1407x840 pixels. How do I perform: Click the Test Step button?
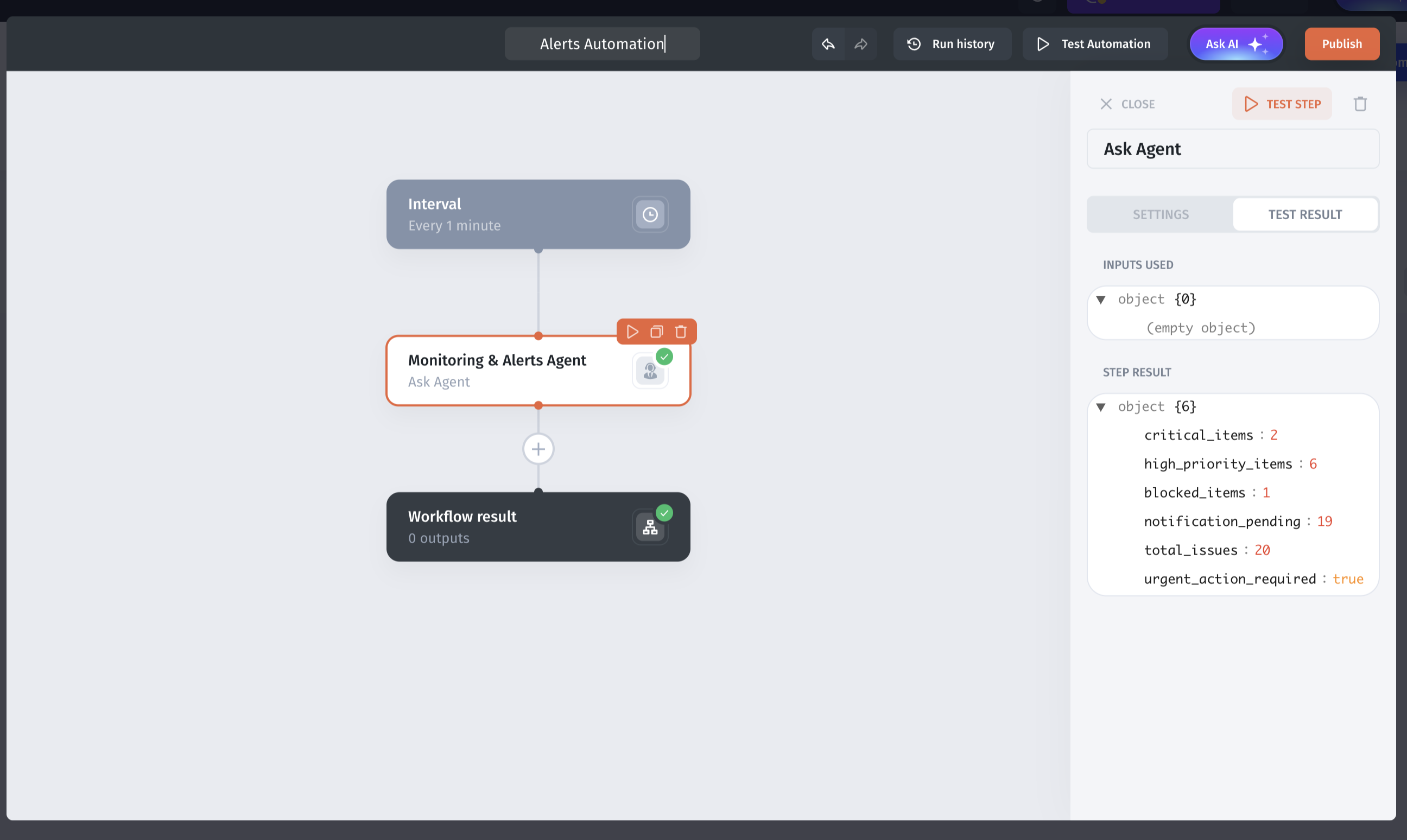tap(1282, 104)
